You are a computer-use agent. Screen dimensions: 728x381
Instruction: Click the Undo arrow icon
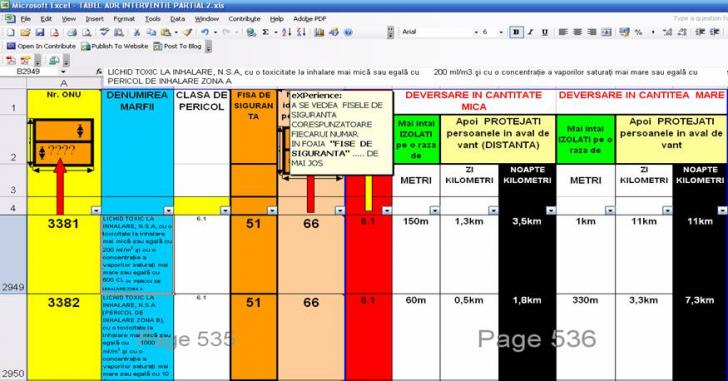(x=205, y=32)
